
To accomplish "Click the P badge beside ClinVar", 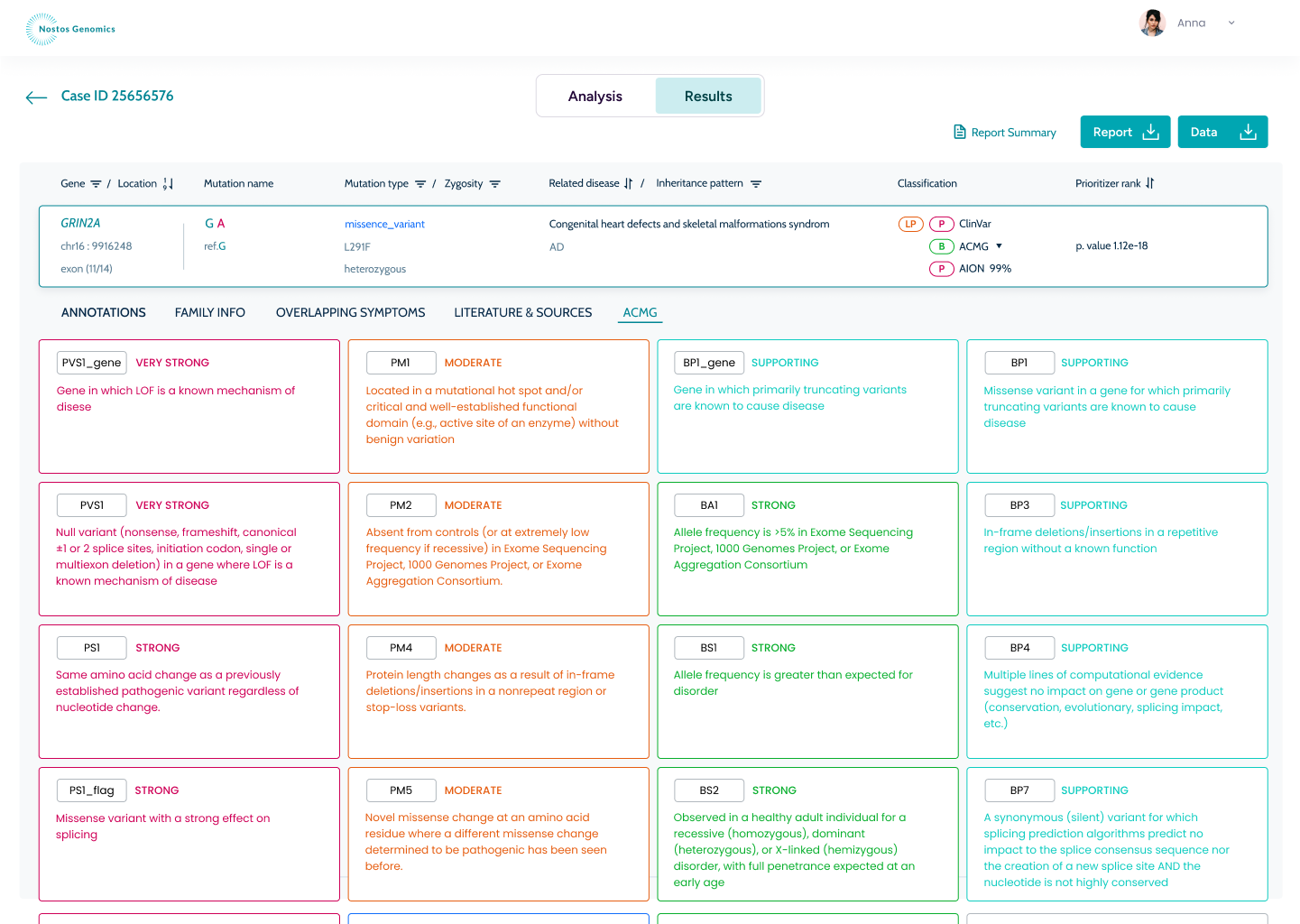I will (942, 224).
